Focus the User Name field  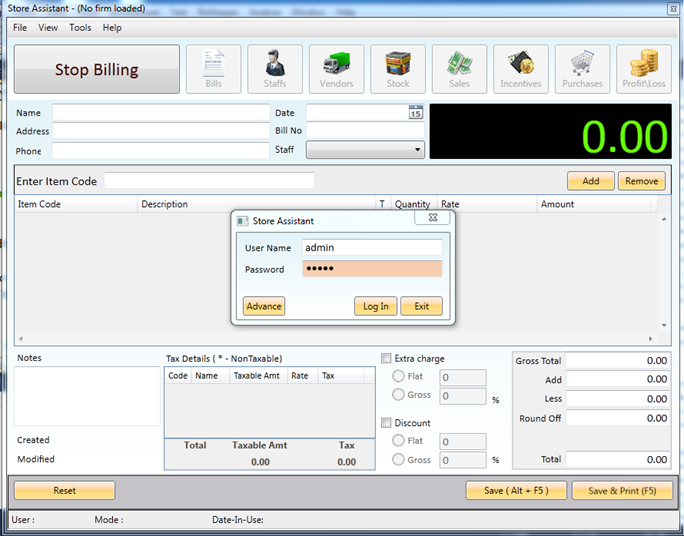click(372, 247)
